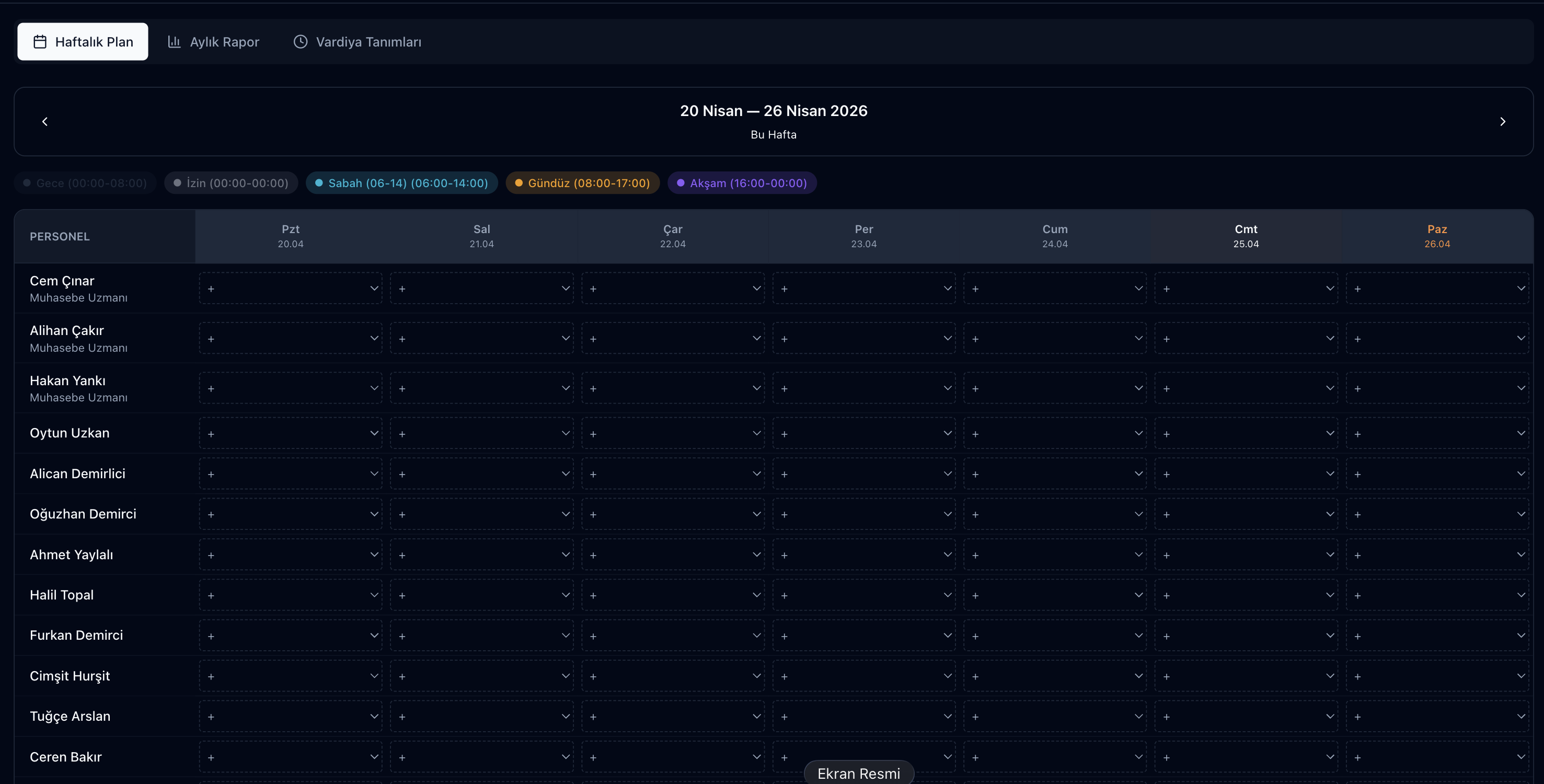Click the Pzt 20.04 column header
This screenshot has width=1544, height=784.
click(291, 236)
